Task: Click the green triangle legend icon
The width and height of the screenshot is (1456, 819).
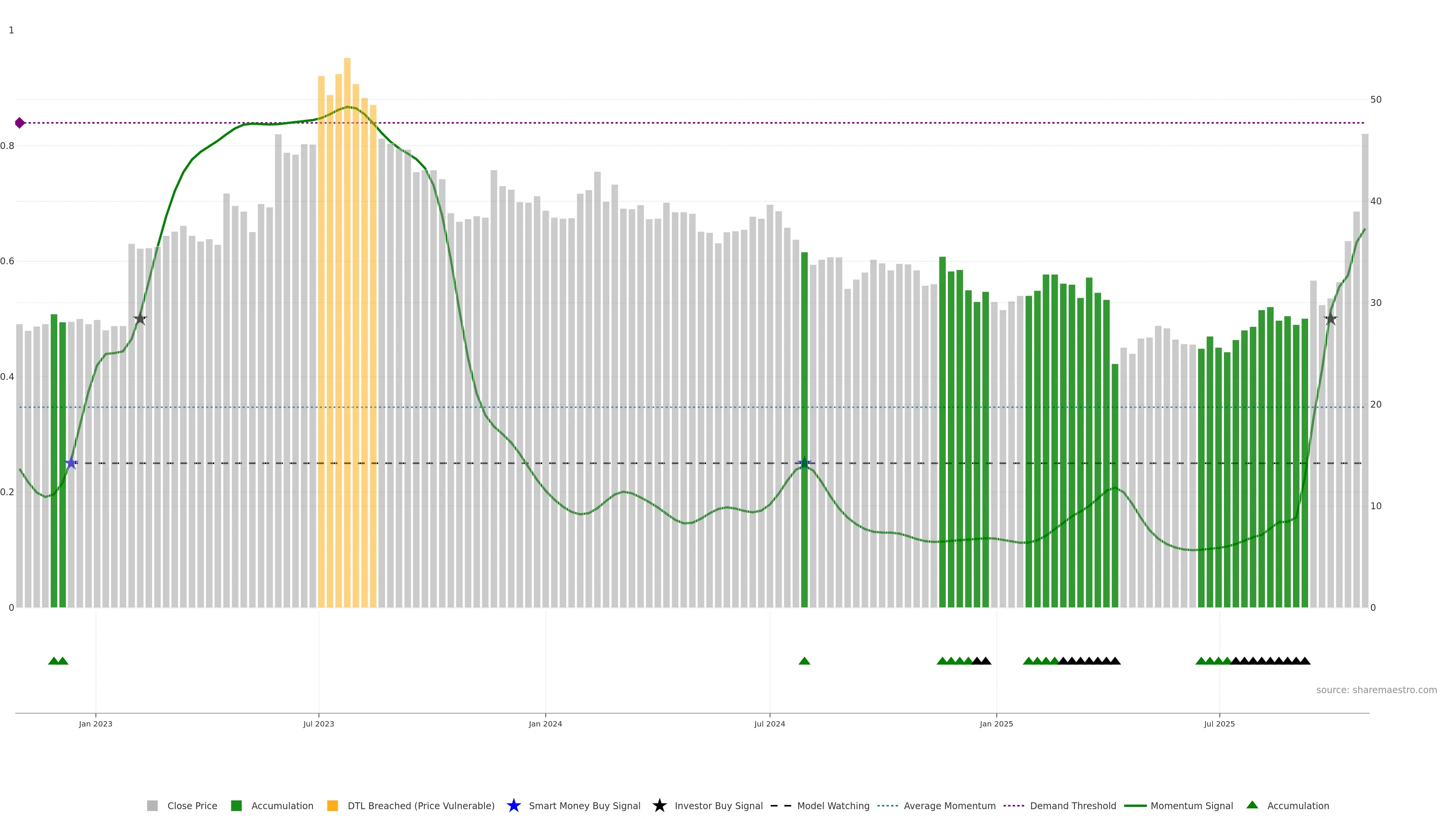Action: pos(1252,805)
